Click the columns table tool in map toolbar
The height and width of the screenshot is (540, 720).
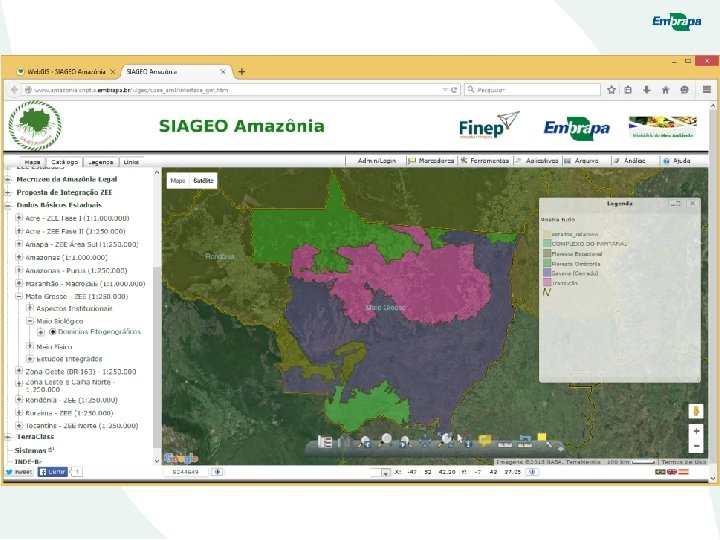coord(345,441)
